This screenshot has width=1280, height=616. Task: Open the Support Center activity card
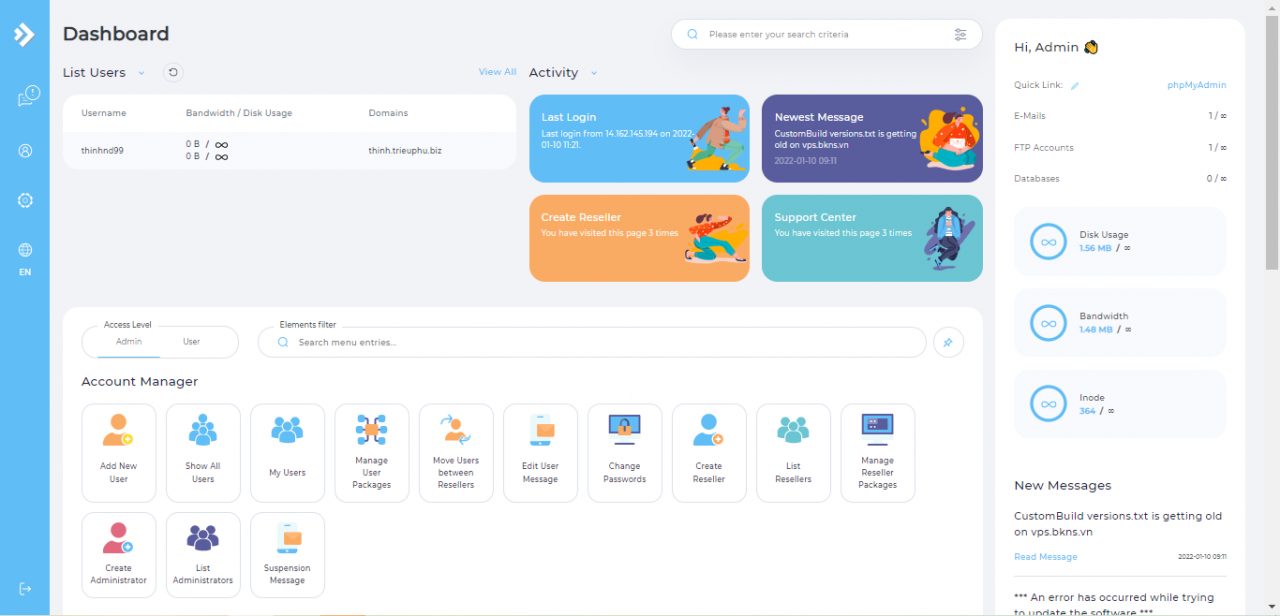tap(871, 238)
